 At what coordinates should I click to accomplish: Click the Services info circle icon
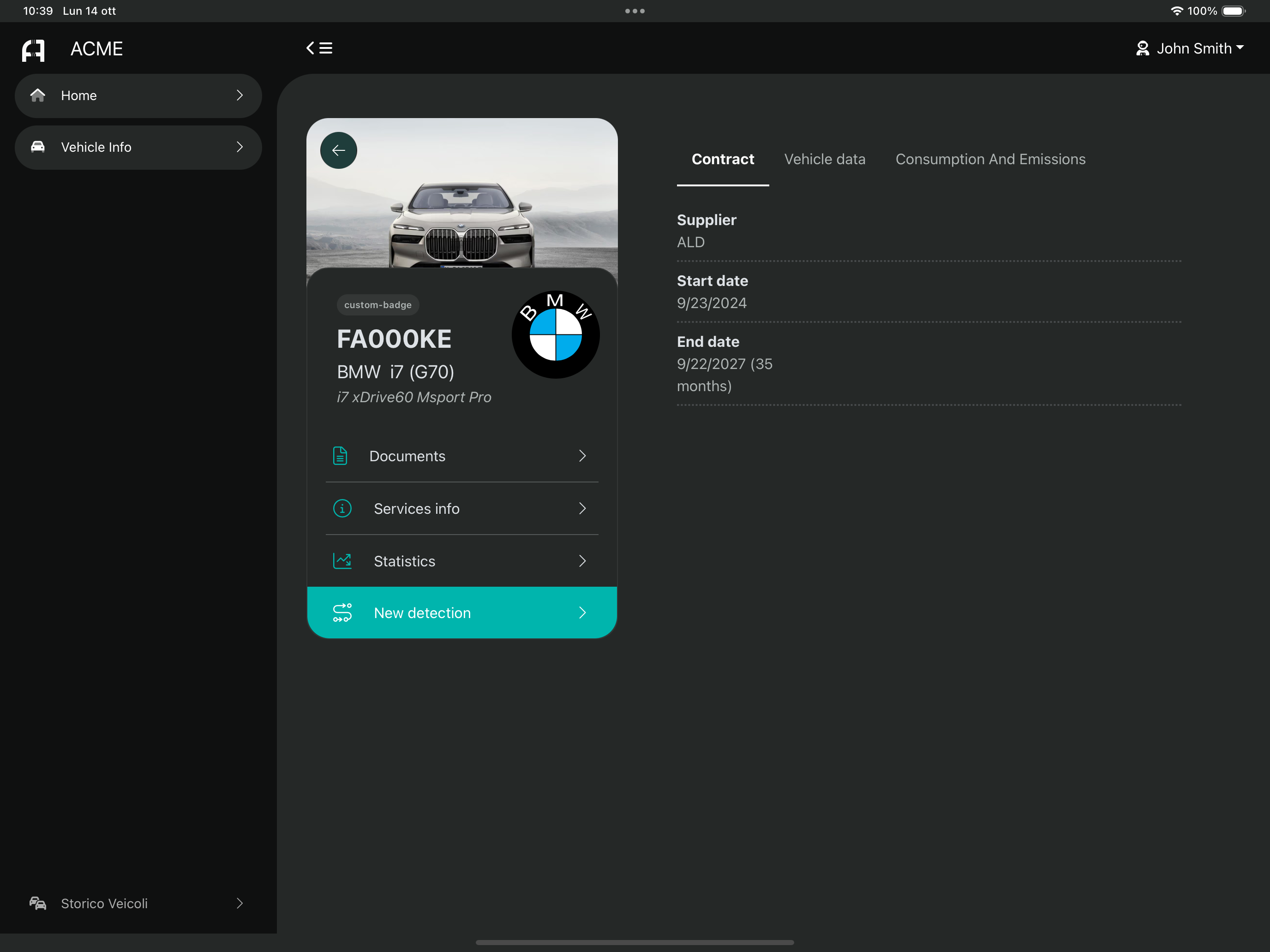(x=342, y=508)
